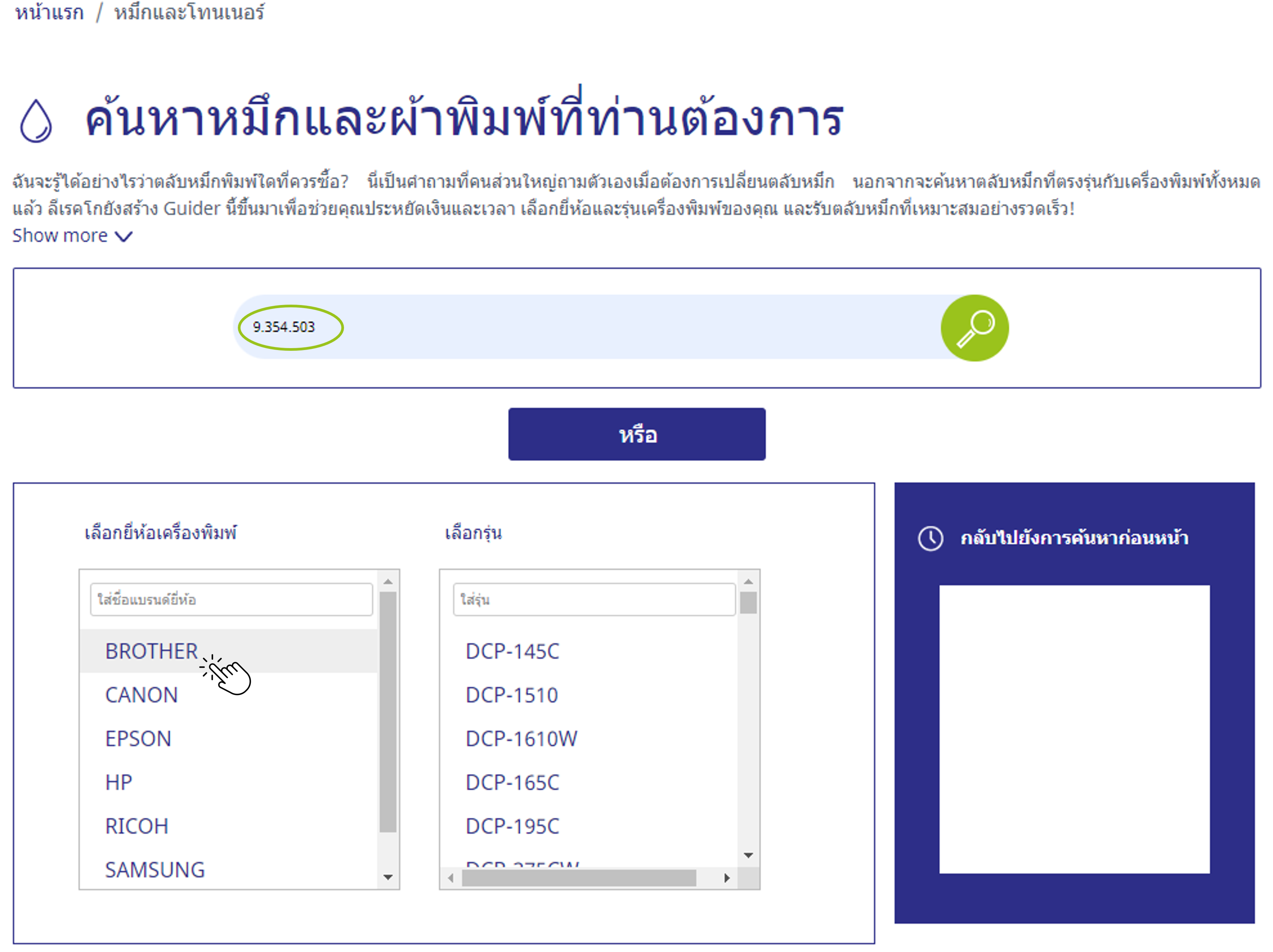Click model list scrollbar down arrow

click(748, 855)
